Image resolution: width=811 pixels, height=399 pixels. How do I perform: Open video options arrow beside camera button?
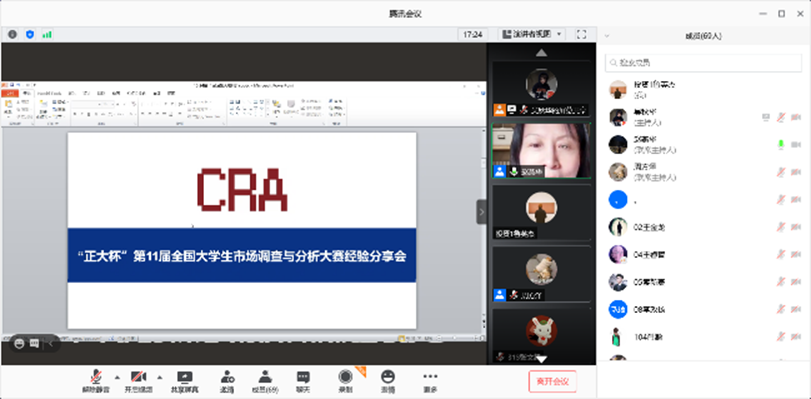[159, 377]
